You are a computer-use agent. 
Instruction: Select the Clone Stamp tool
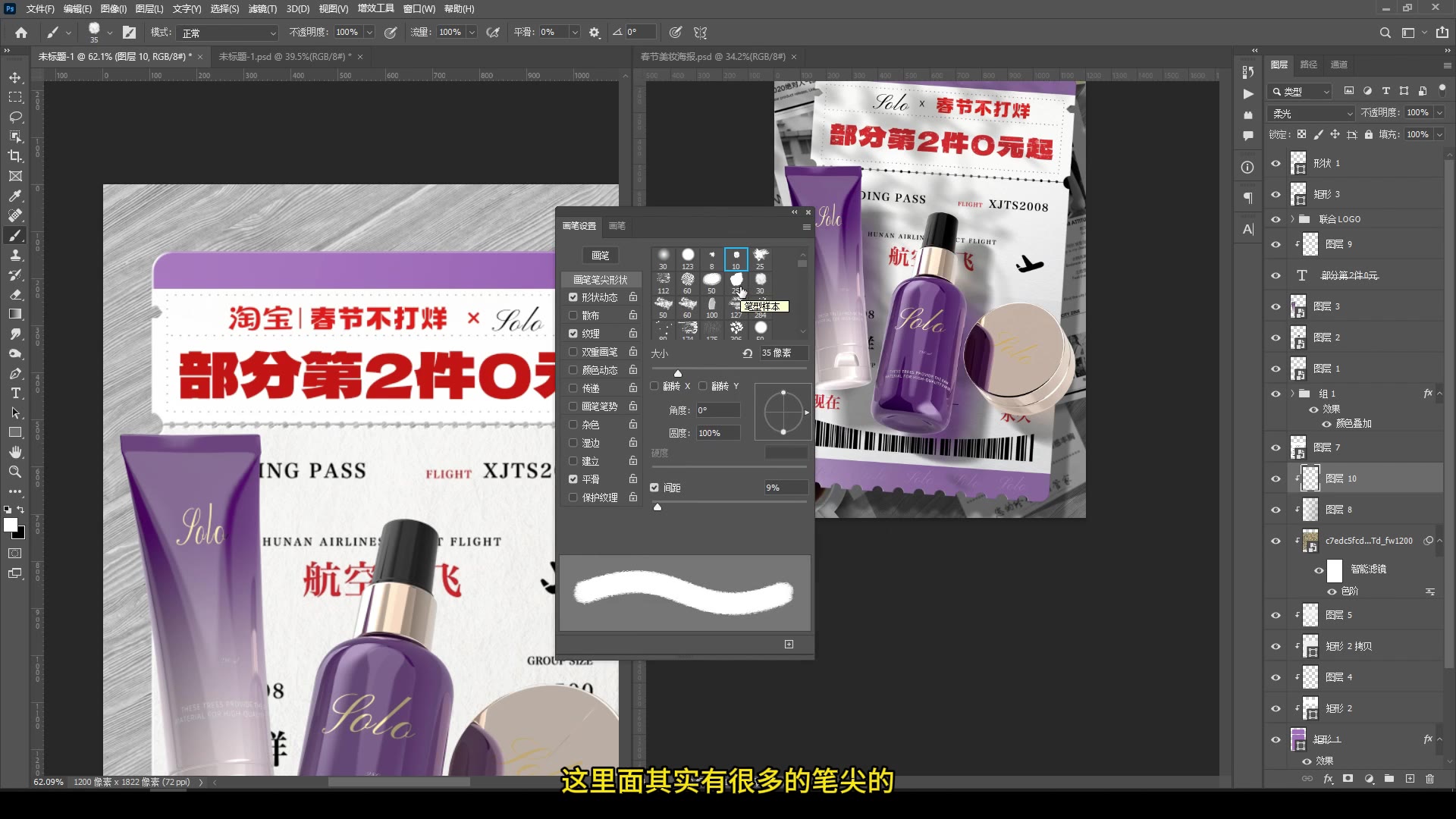[15, 256]
